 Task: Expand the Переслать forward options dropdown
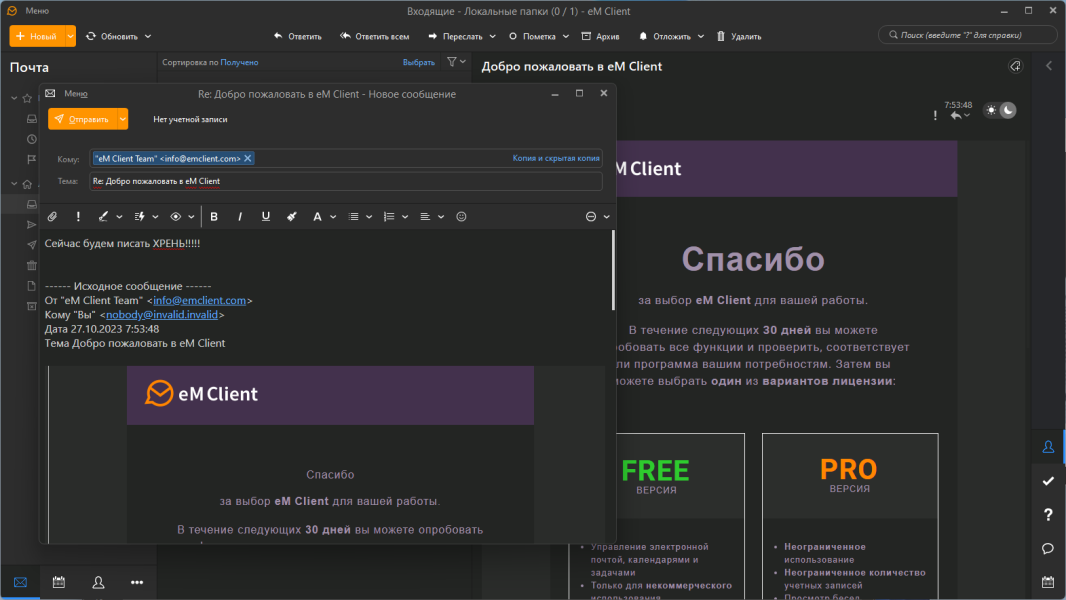point(493,37)
